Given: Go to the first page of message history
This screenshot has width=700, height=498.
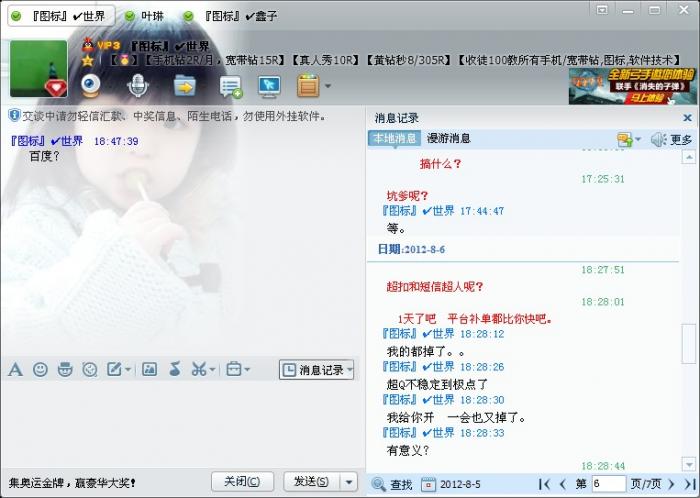Looking at the screenshot, I should click(544, 484).
